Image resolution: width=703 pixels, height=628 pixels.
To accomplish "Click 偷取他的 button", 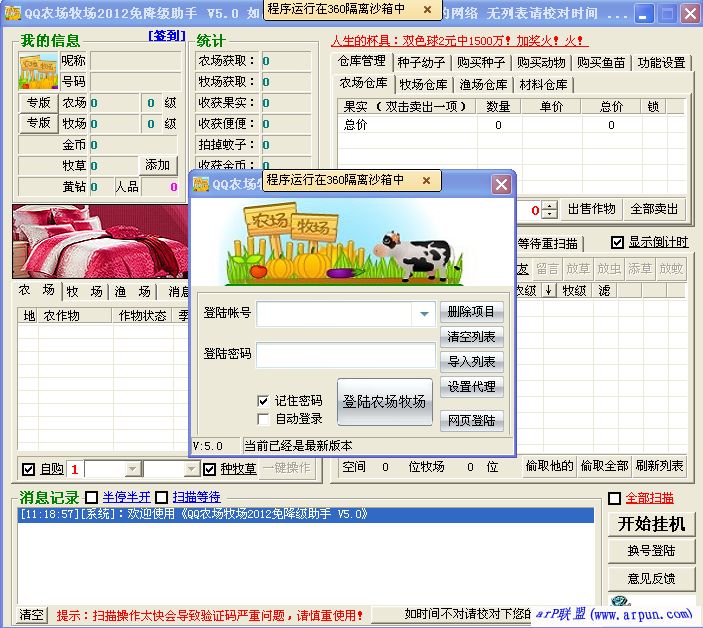I will pos(550,467).
